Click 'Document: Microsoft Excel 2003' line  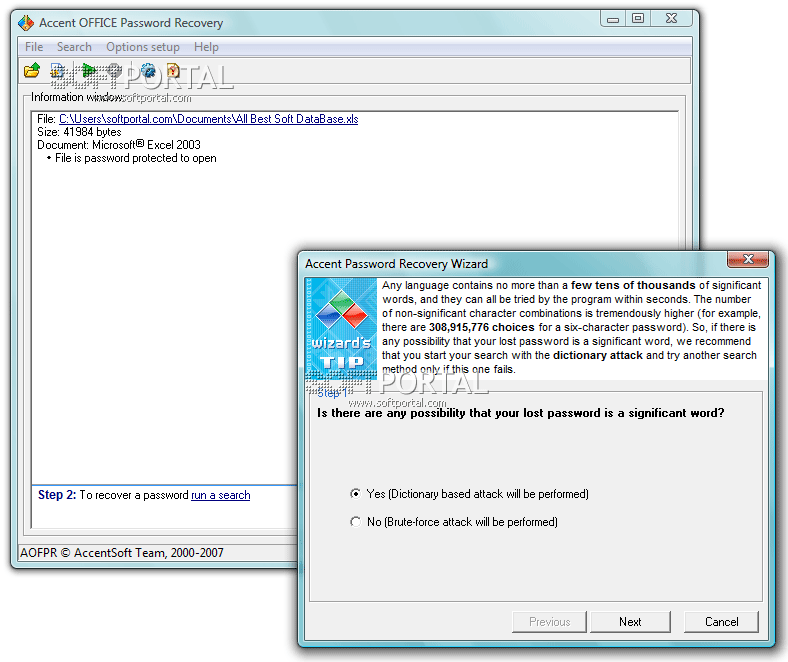coord(119,145)
